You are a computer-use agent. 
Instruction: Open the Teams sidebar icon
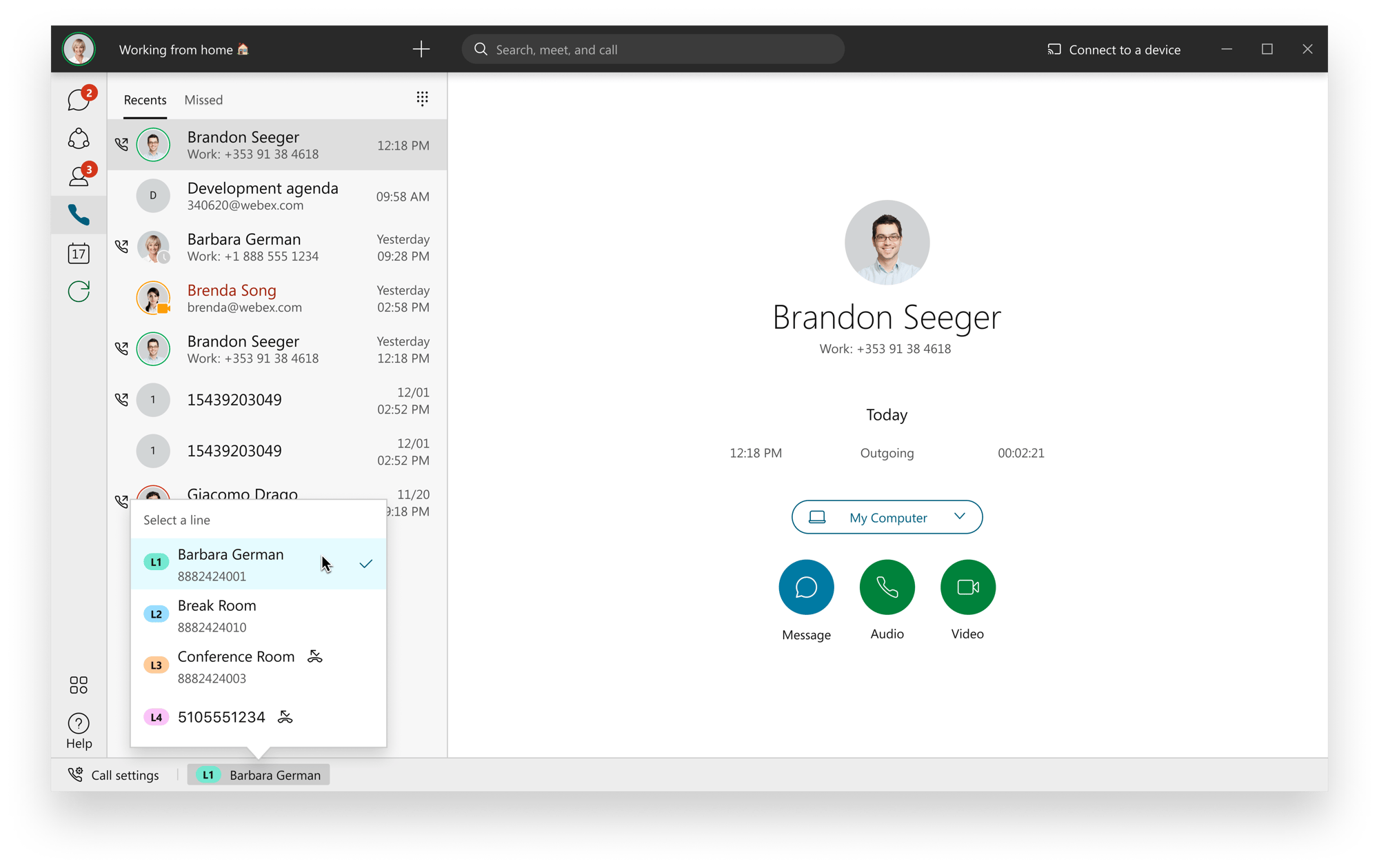pos(79,139)
